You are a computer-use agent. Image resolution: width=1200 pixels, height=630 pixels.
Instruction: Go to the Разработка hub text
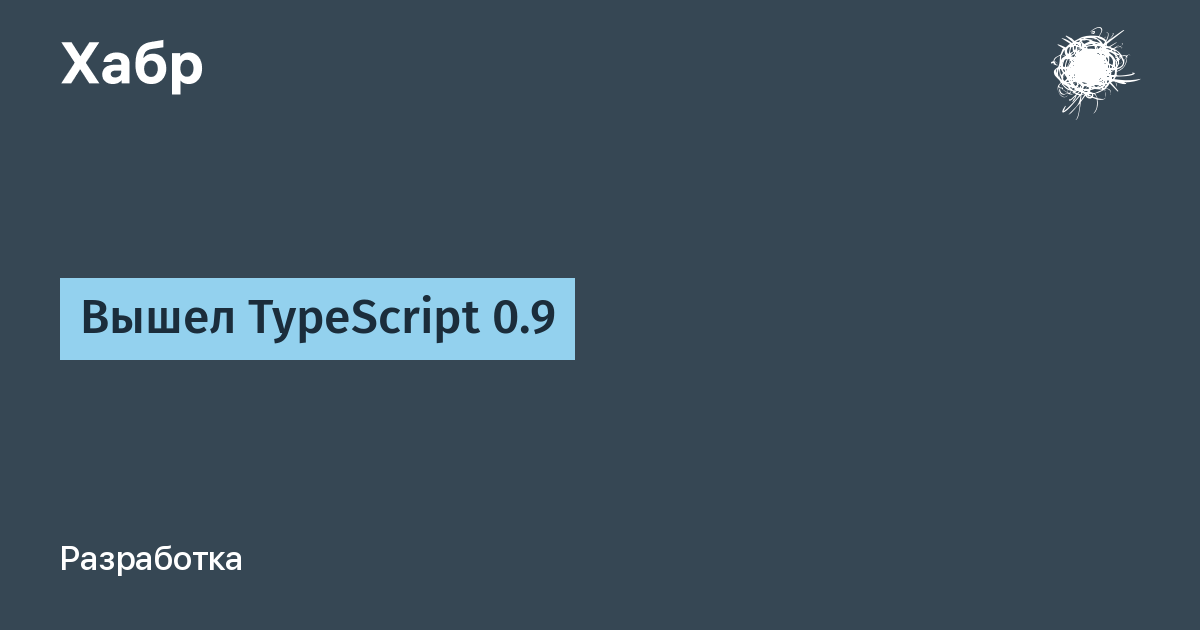pos(151,559)
